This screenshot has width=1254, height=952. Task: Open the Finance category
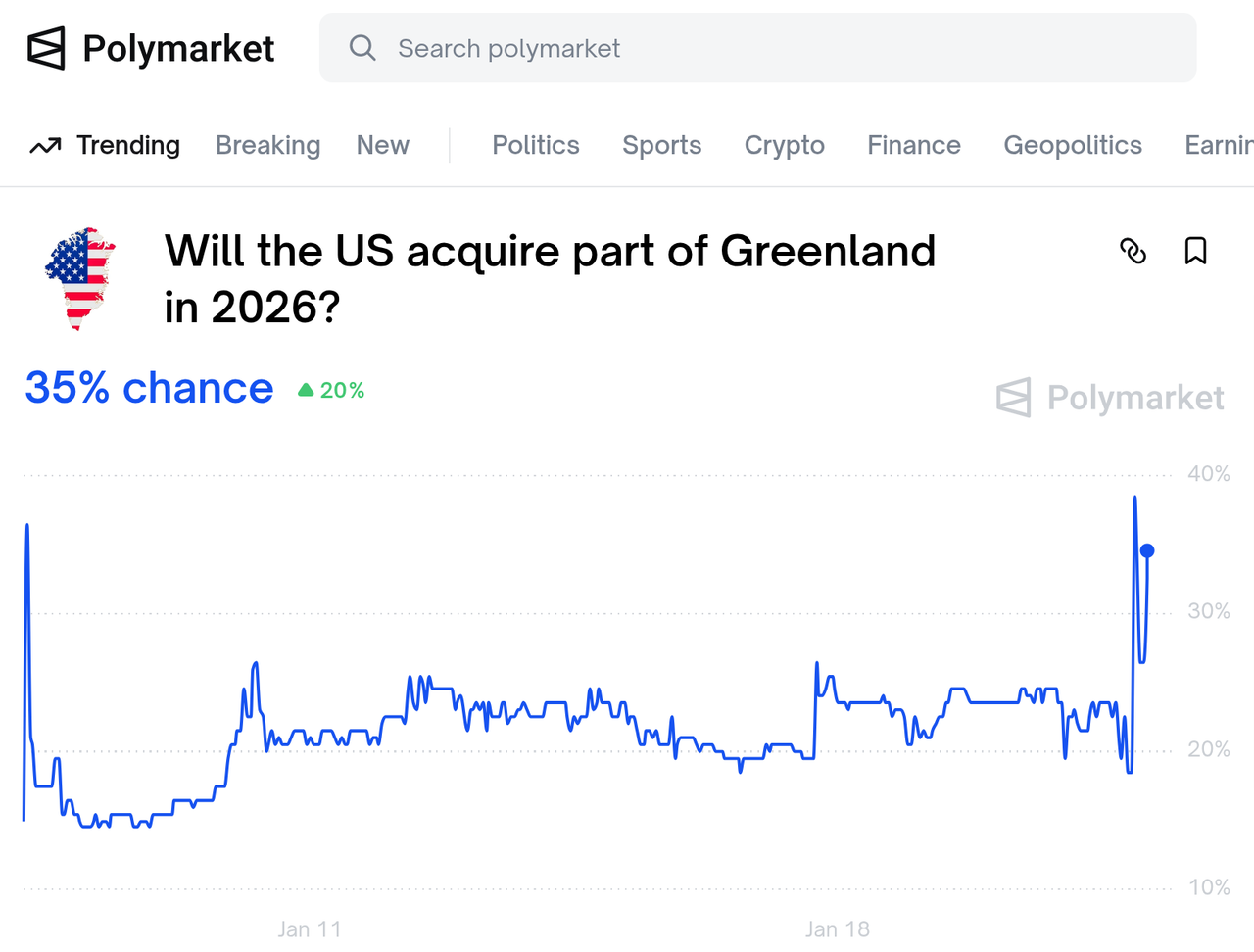pyautogui.click(x=914, y=145)
